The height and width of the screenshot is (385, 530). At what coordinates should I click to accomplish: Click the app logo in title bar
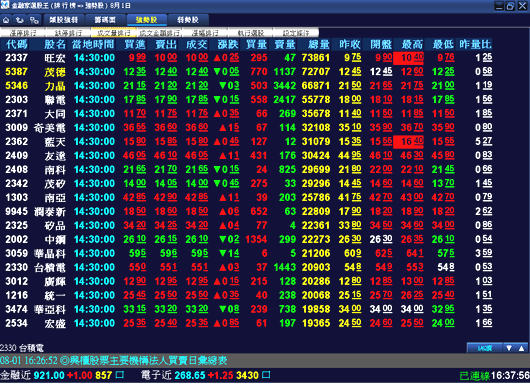coord(5,5)
